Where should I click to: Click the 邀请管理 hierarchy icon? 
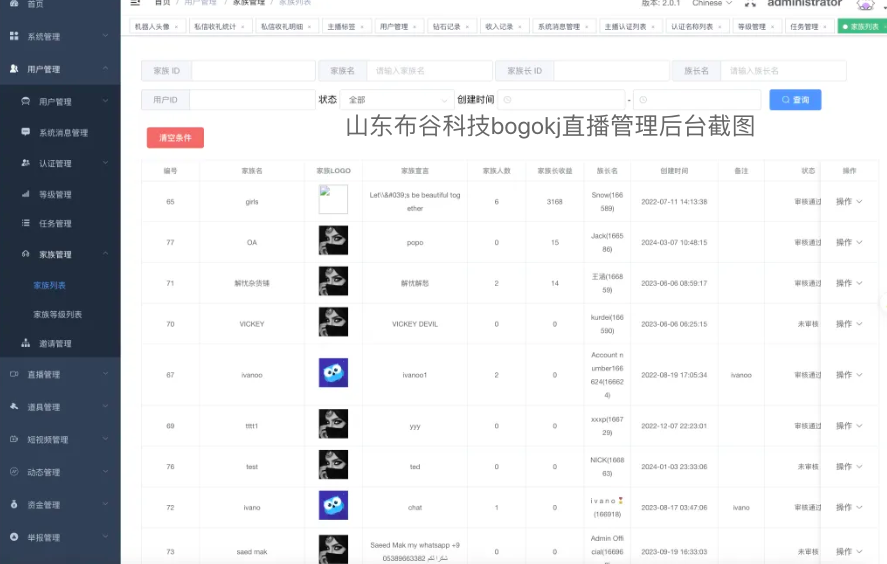tap(26, 343)
